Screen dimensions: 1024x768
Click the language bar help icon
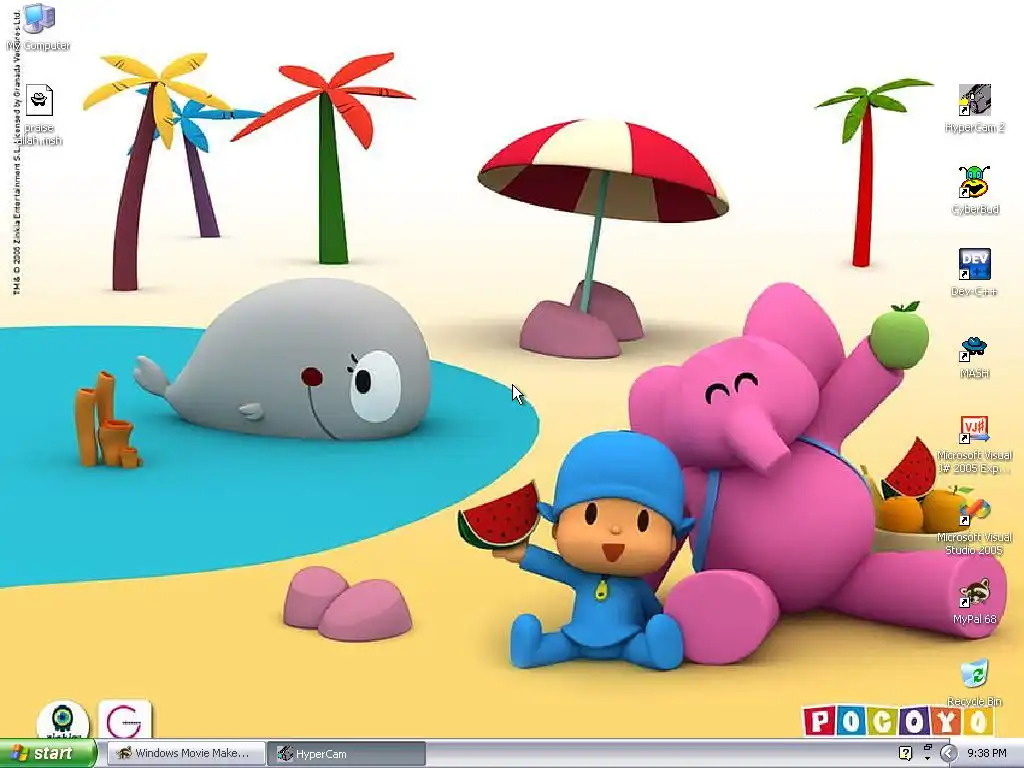click(x=905, y=754)
